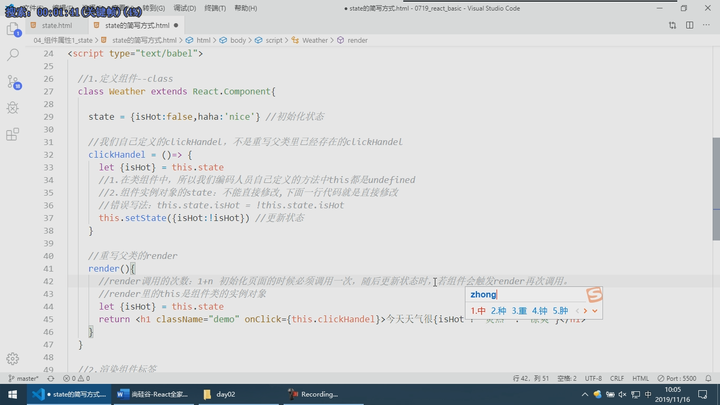Open the 帮助(H) menu
Image resolution: width=720 pixels, height=405 pixels.
246,8
